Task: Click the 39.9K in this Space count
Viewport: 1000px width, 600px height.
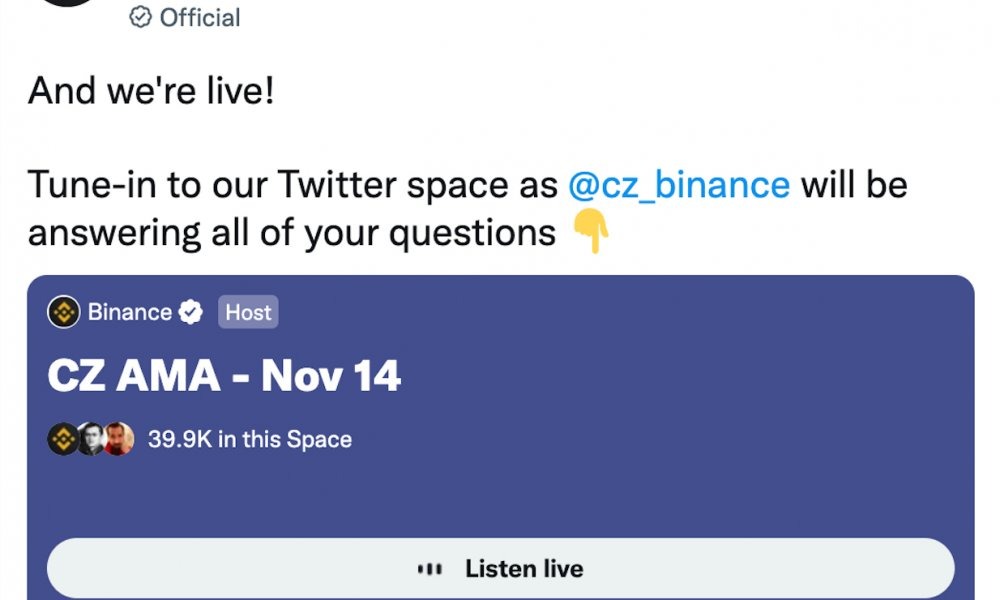Action: [250, 439]
